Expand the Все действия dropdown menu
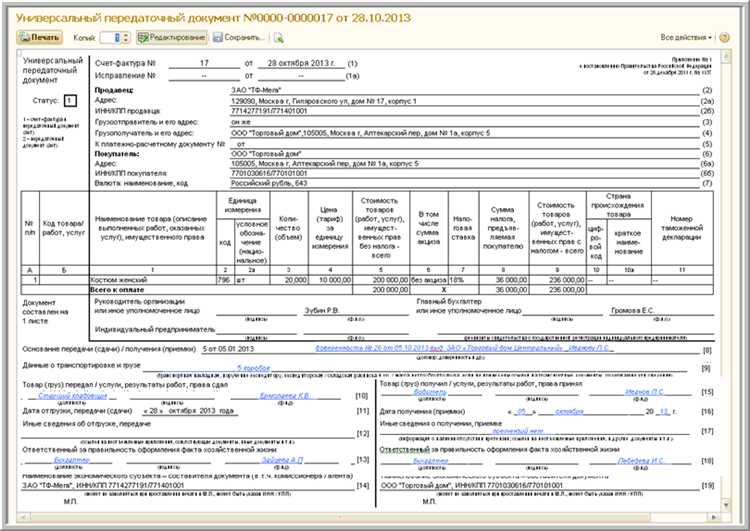Image resolution: width=750 pixels, height=531 pixels. point(687,37)
